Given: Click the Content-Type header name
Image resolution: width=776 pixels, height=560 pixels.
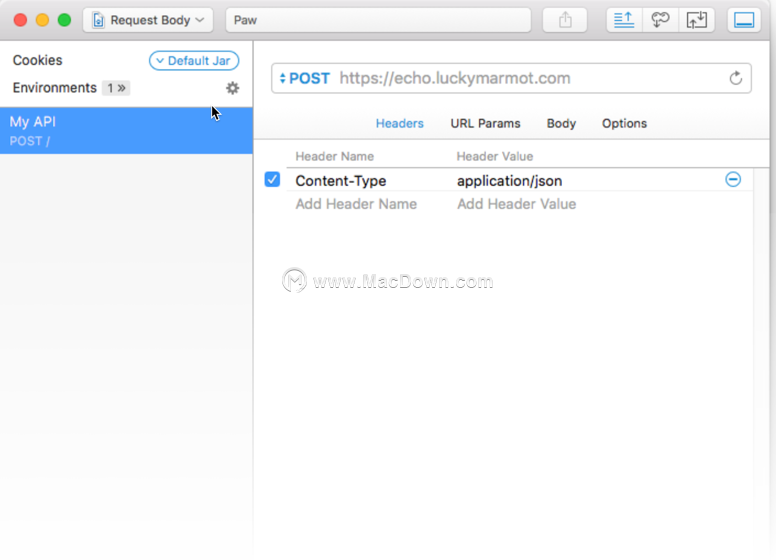Looking at the screenshot, I should point(340,181).
